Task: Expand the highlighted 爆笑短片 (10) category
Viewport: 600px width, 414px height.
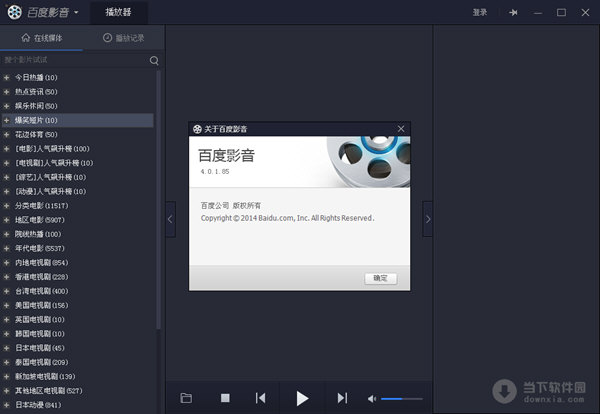Action: pos(7,120)
